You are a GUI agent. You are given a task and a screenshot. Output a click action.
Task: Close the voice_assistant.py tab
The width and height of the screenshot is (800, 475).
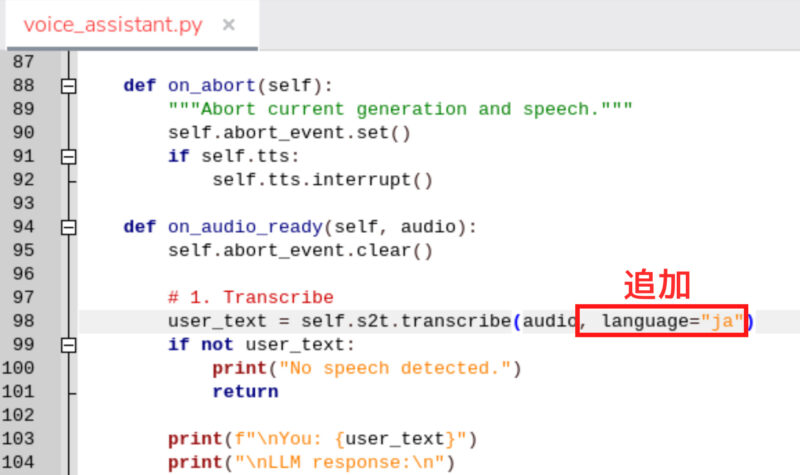[x=229, y=24]
